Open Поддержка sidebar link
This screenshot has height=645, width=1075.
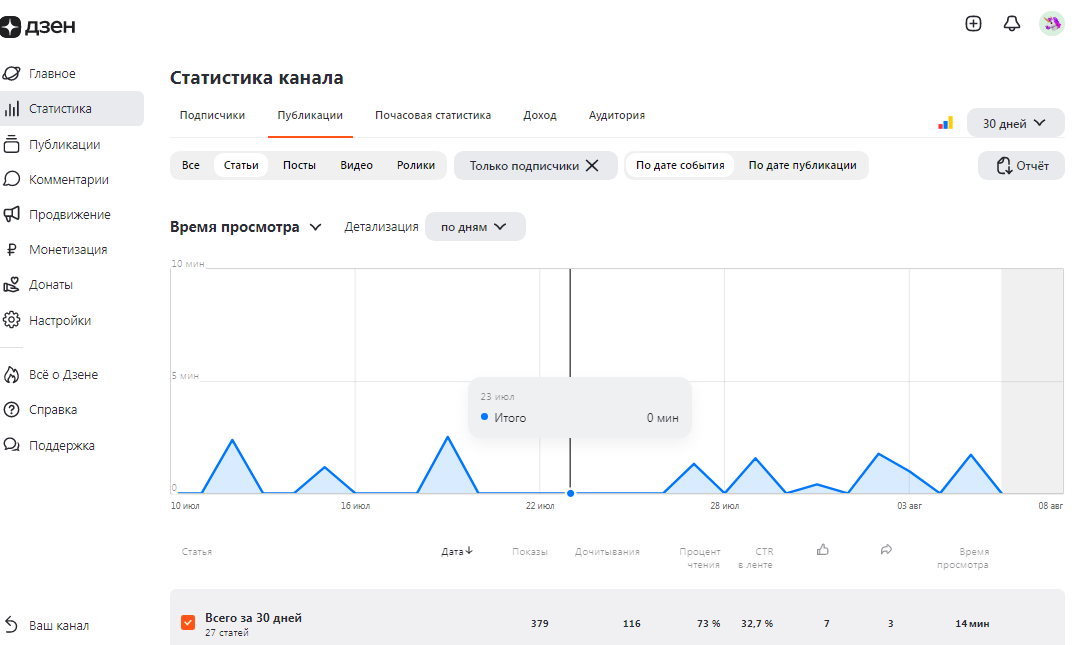coord(62,446)
